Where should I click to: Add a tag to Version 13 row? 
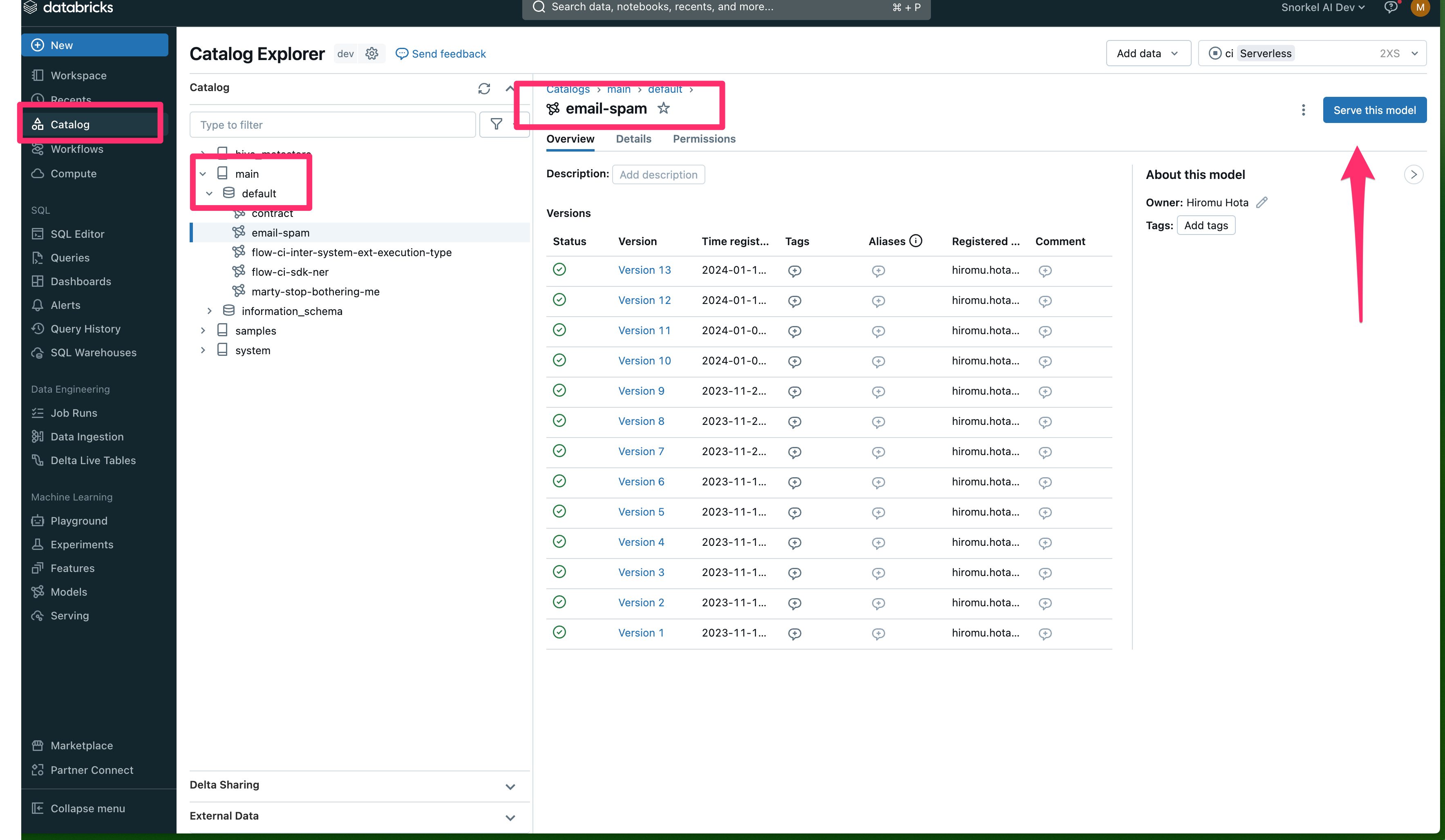[795, 270]
